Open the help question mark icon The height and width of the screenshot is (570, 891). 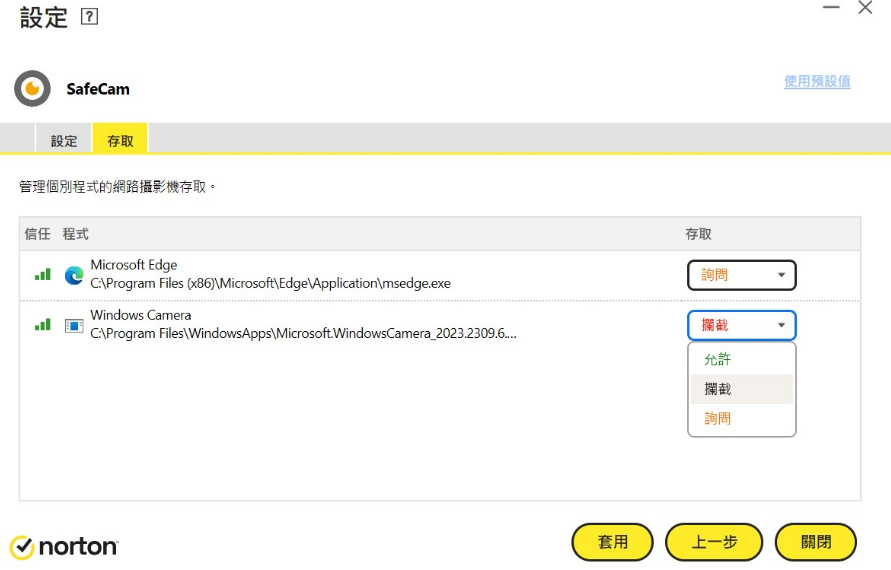(89, 16)
